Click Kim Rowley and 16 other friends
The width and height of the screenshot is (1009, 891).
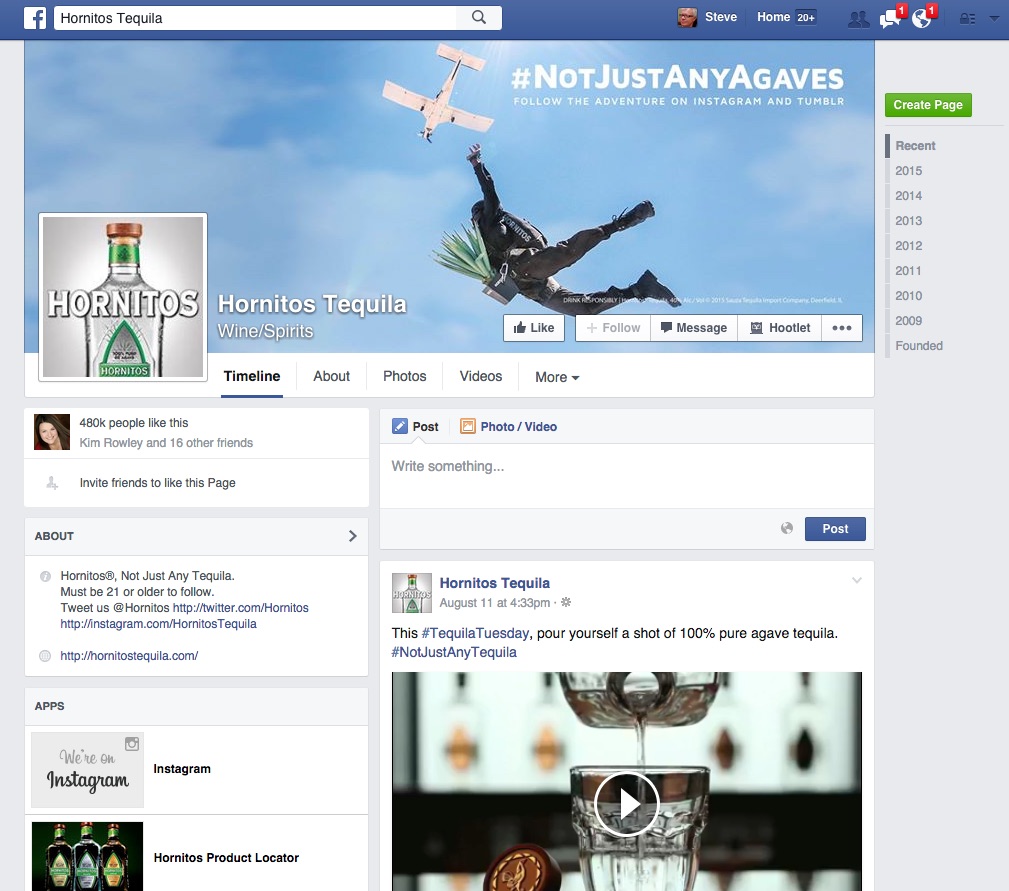pos(166,443)
